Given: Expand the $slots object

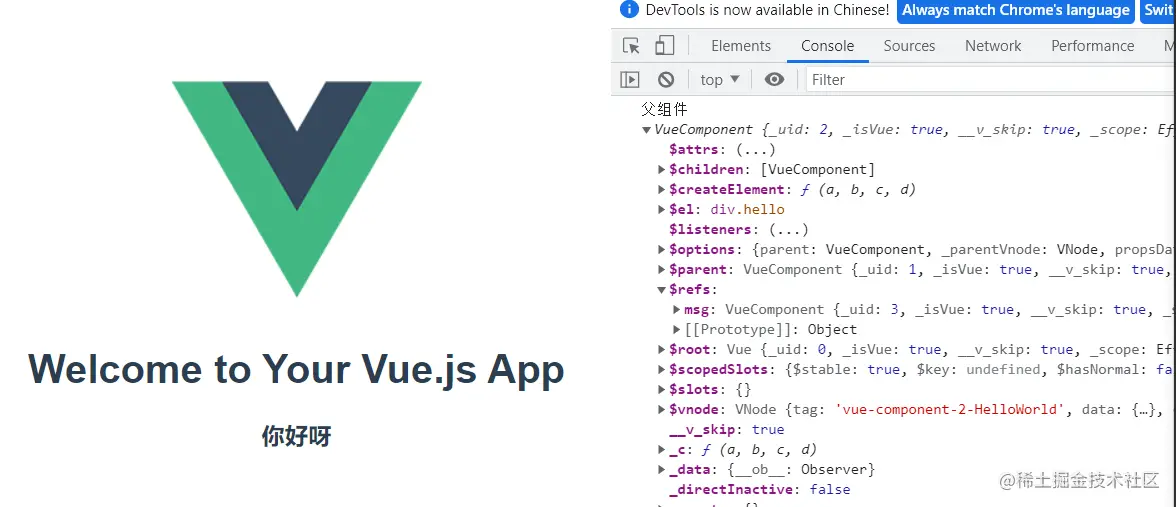Looking at the screenshot, I should pos(662,389).
